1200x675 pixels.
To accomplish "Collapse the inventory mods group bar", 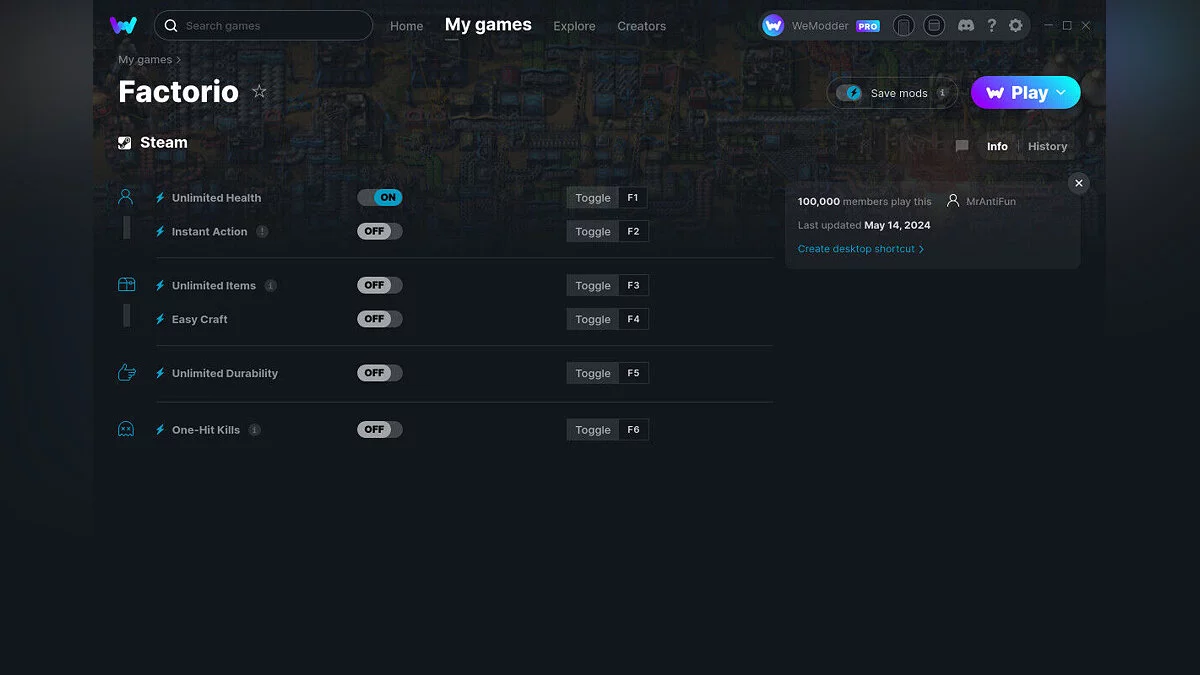I will click(127, 316).
